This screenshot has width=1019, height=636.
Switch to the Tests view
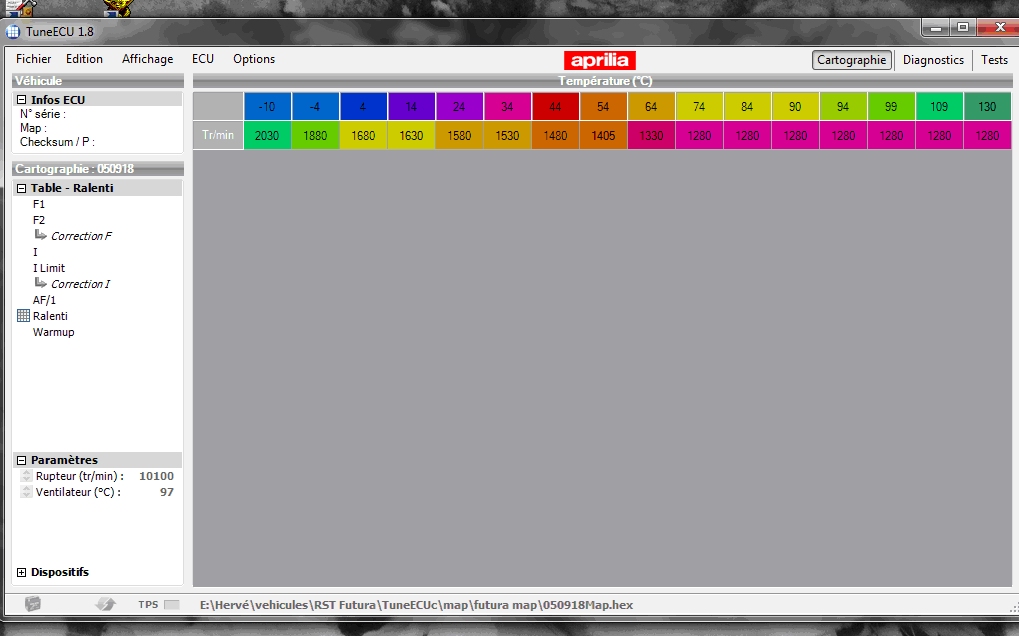pos(994,60)
